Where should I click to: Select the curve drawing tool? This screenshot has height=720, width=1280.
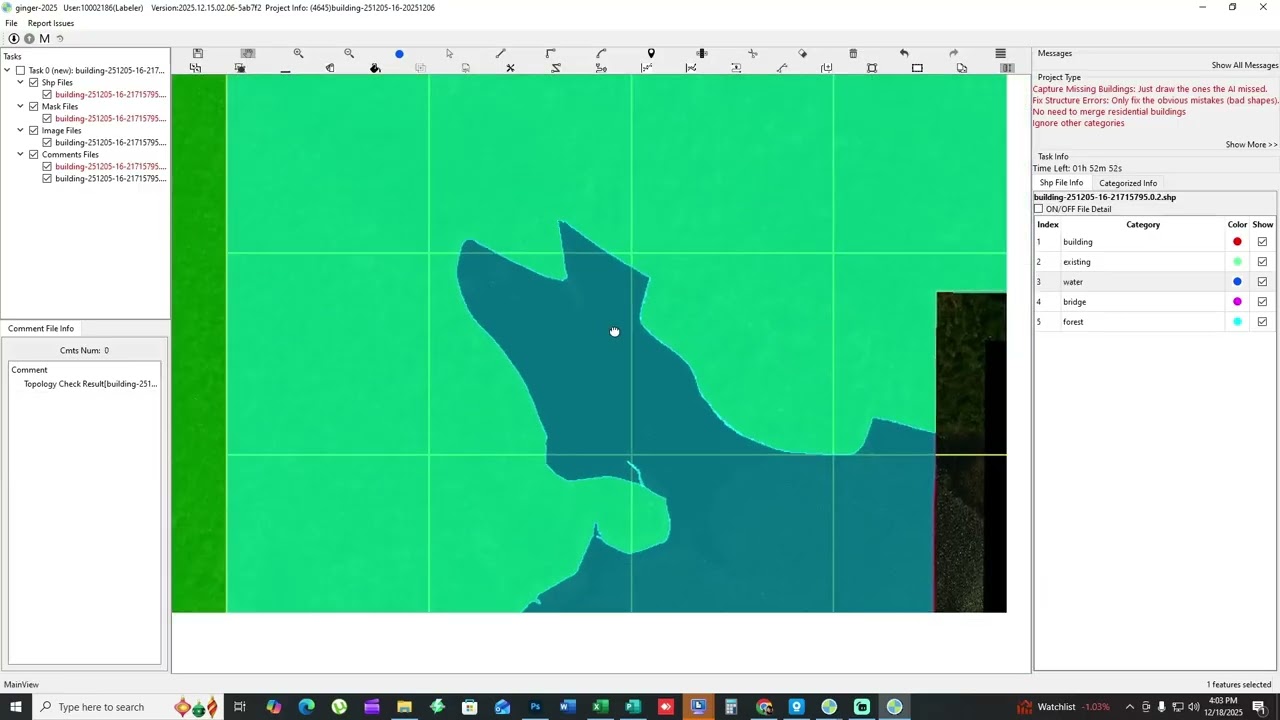tap(601, 53)
